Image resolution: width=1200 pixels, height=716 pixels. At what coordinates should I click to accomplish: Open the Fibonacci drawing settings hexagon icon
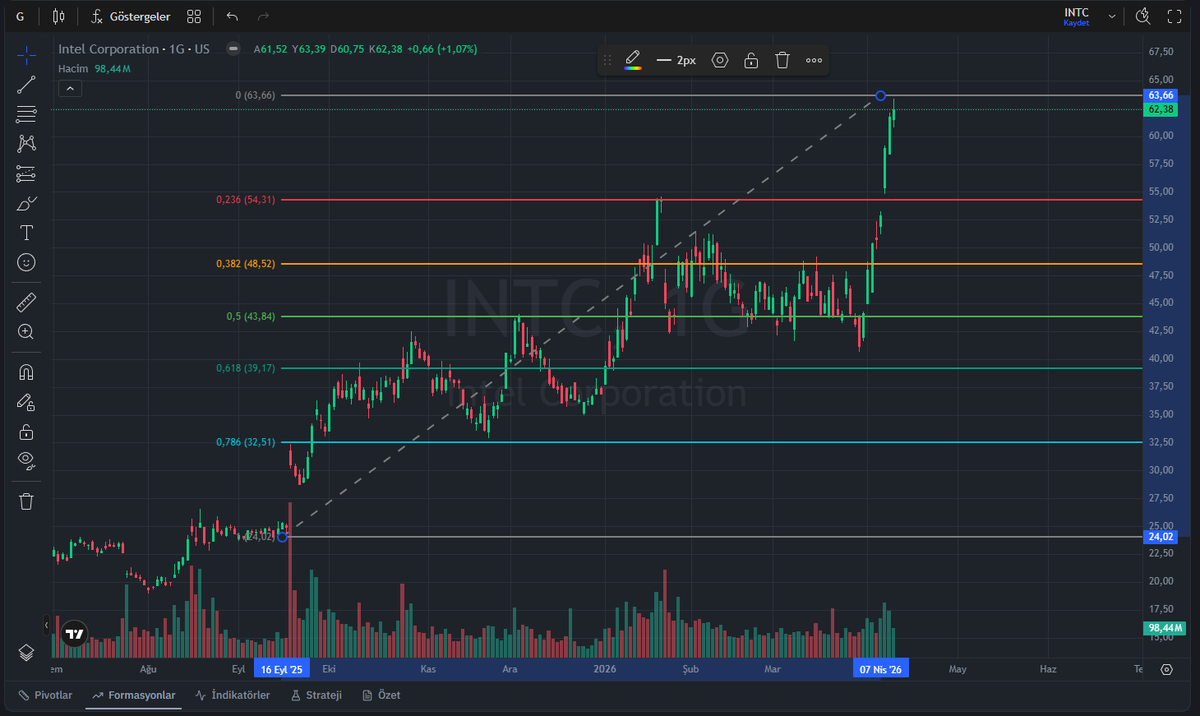pyautogui.click(x=720, y=60)
